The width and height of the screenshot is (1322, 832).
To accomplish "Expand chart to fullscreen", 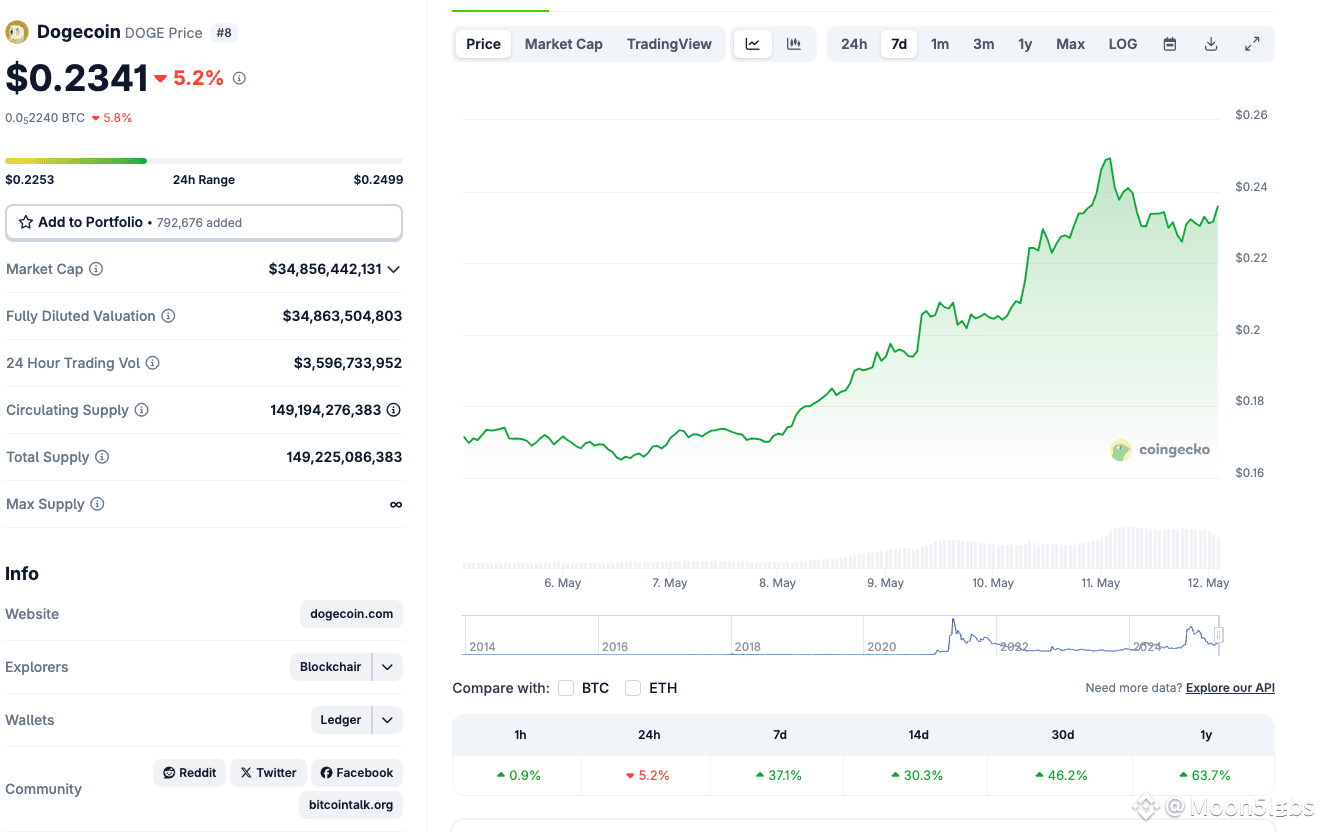I will 1252,44.
